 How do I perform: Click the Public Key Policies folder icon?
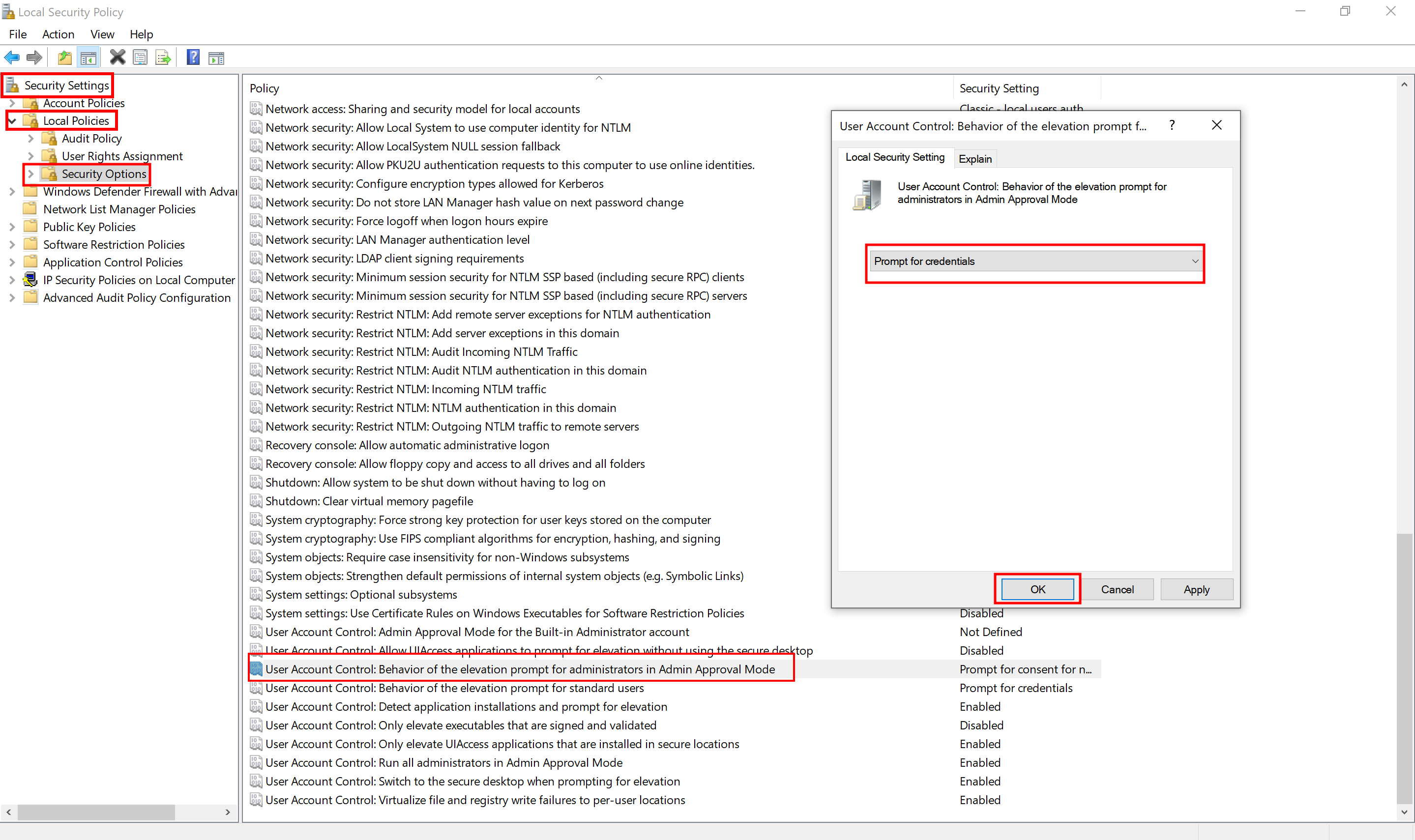pyautogui.click(x=30, y=227)
